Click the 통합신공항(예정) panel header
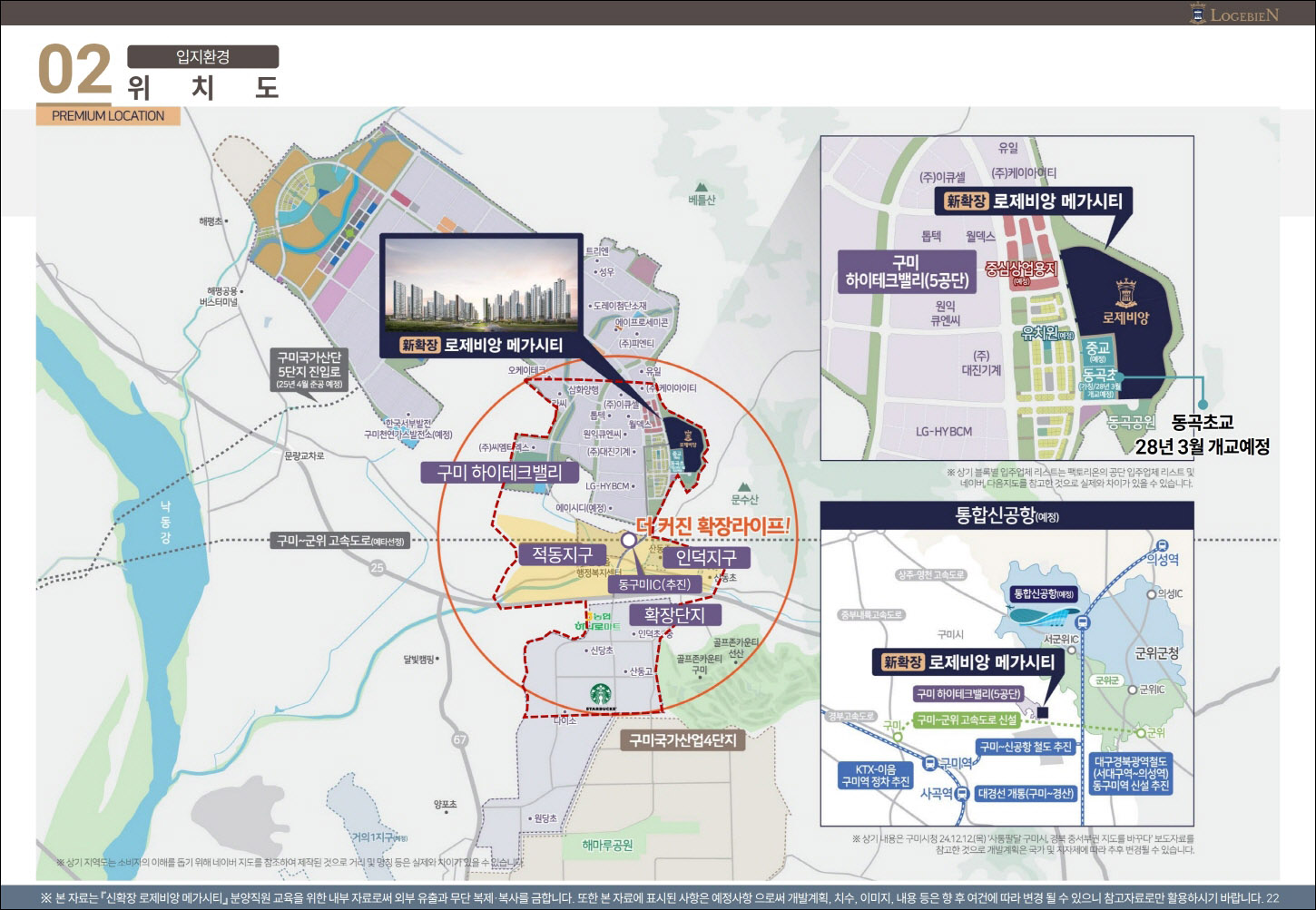Image resolution: width=1316 pixels, height=910 pixels. point(1007,514)
